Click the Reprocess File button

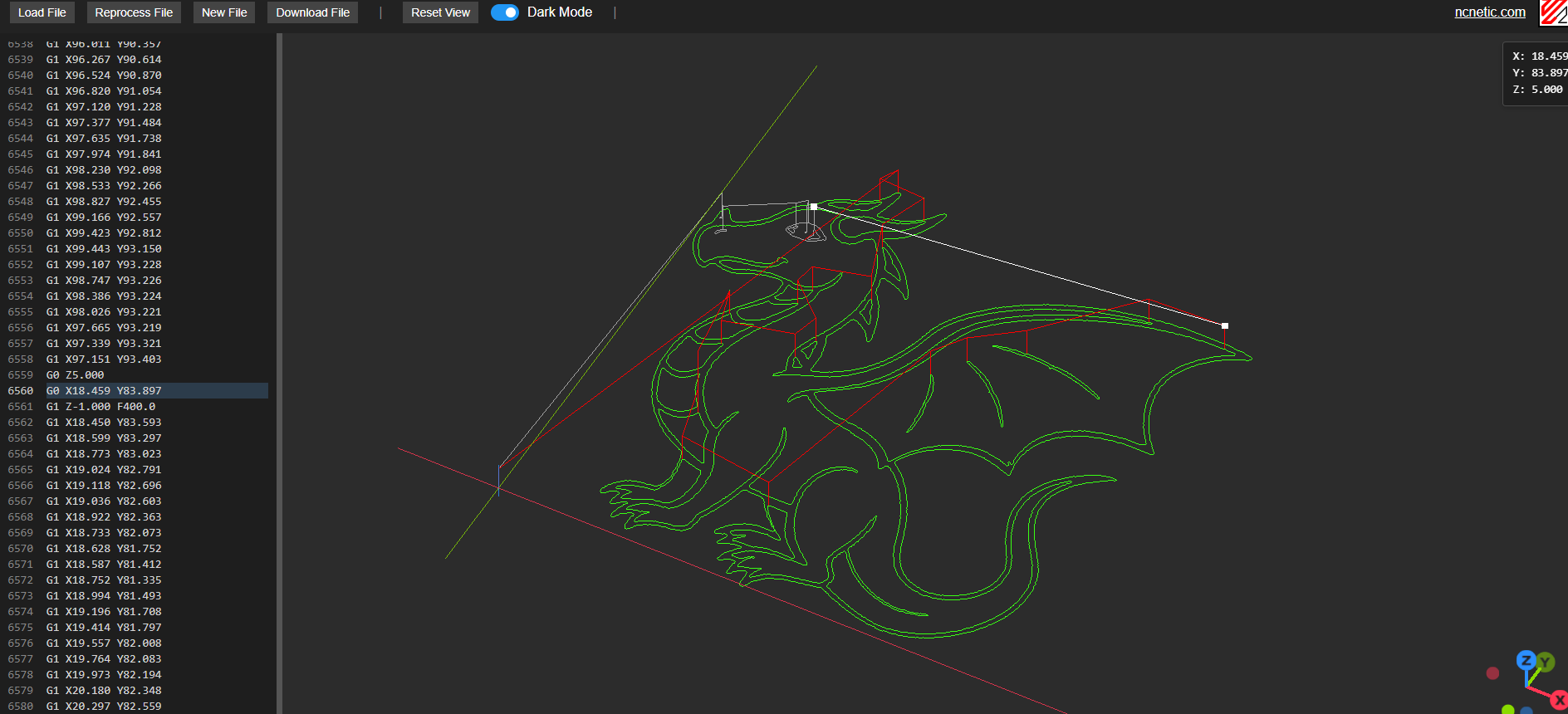click(134, 12)
